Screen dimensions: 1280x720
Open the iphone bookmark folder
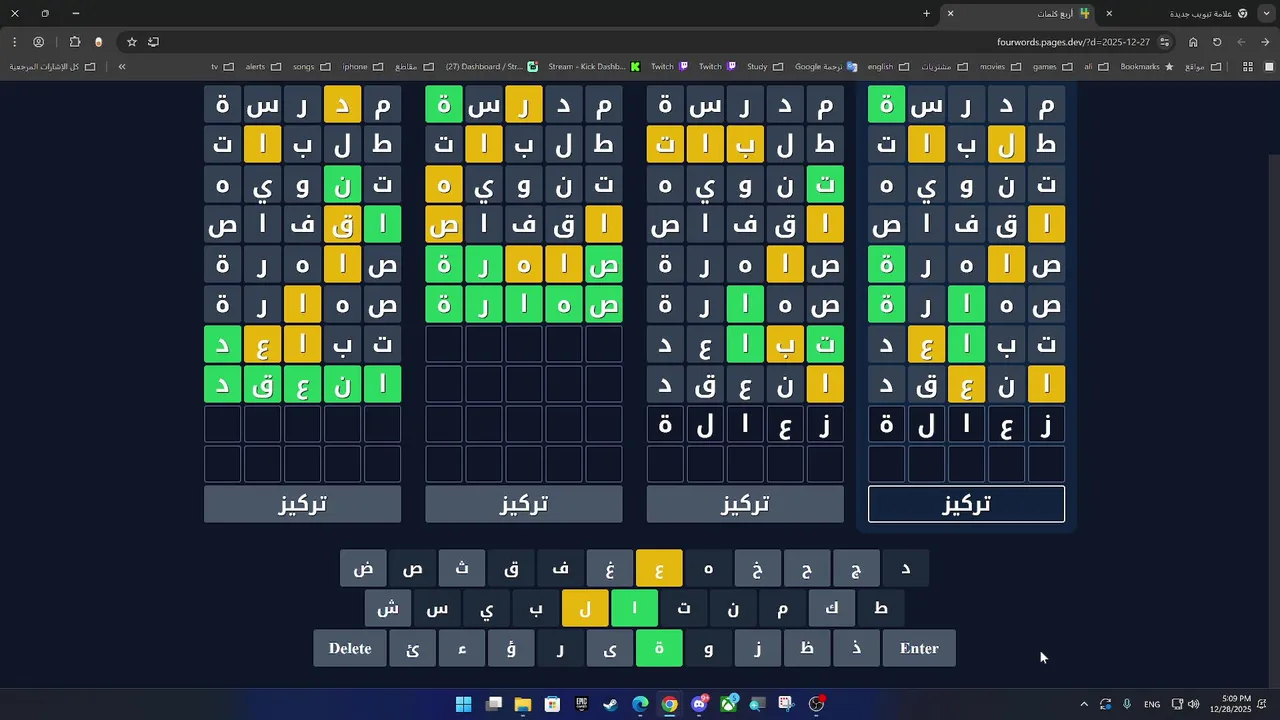coord(362,67)
